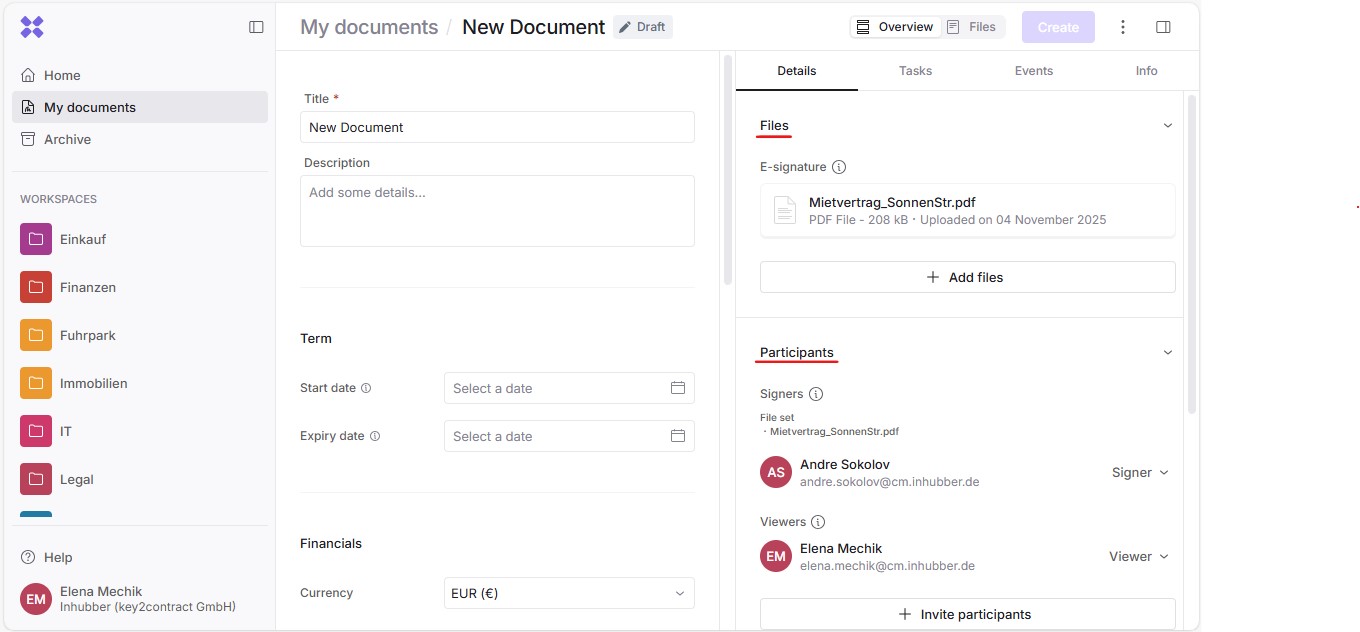This screenshot has width=1360, height=632.
Task: Open the three-dot more options menu
Action: click(1123, 27)
